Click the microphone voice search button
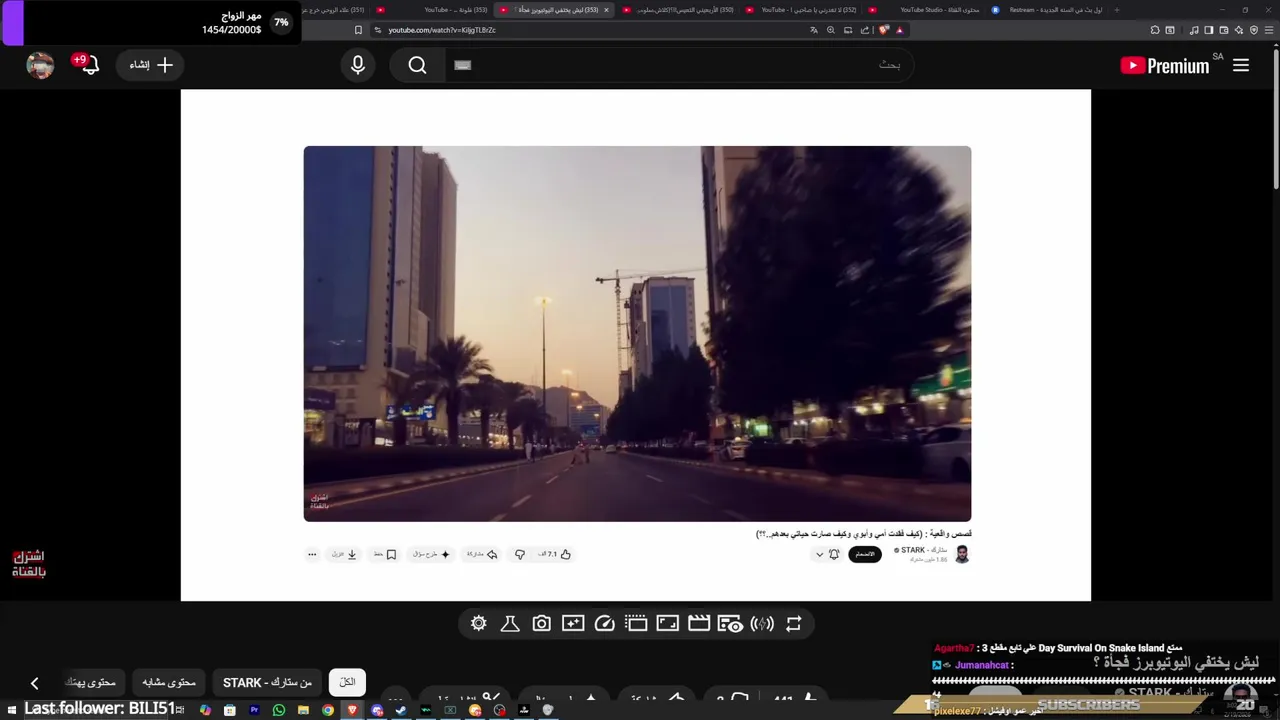This screenshot has width=1280, height=720. coord(358,65)
